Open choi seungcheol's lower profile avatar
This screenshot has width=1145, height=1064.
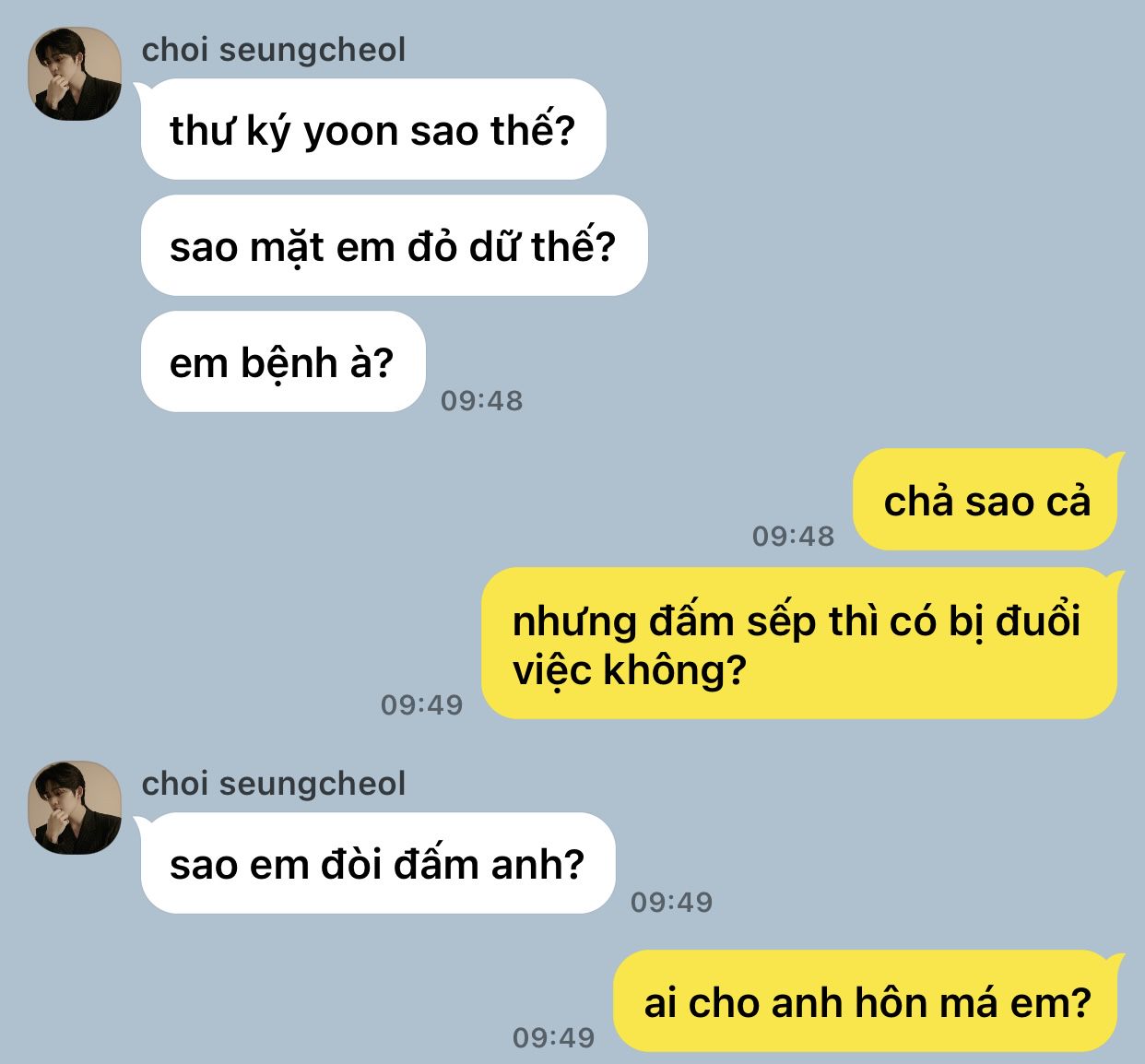tap(76, 808)
